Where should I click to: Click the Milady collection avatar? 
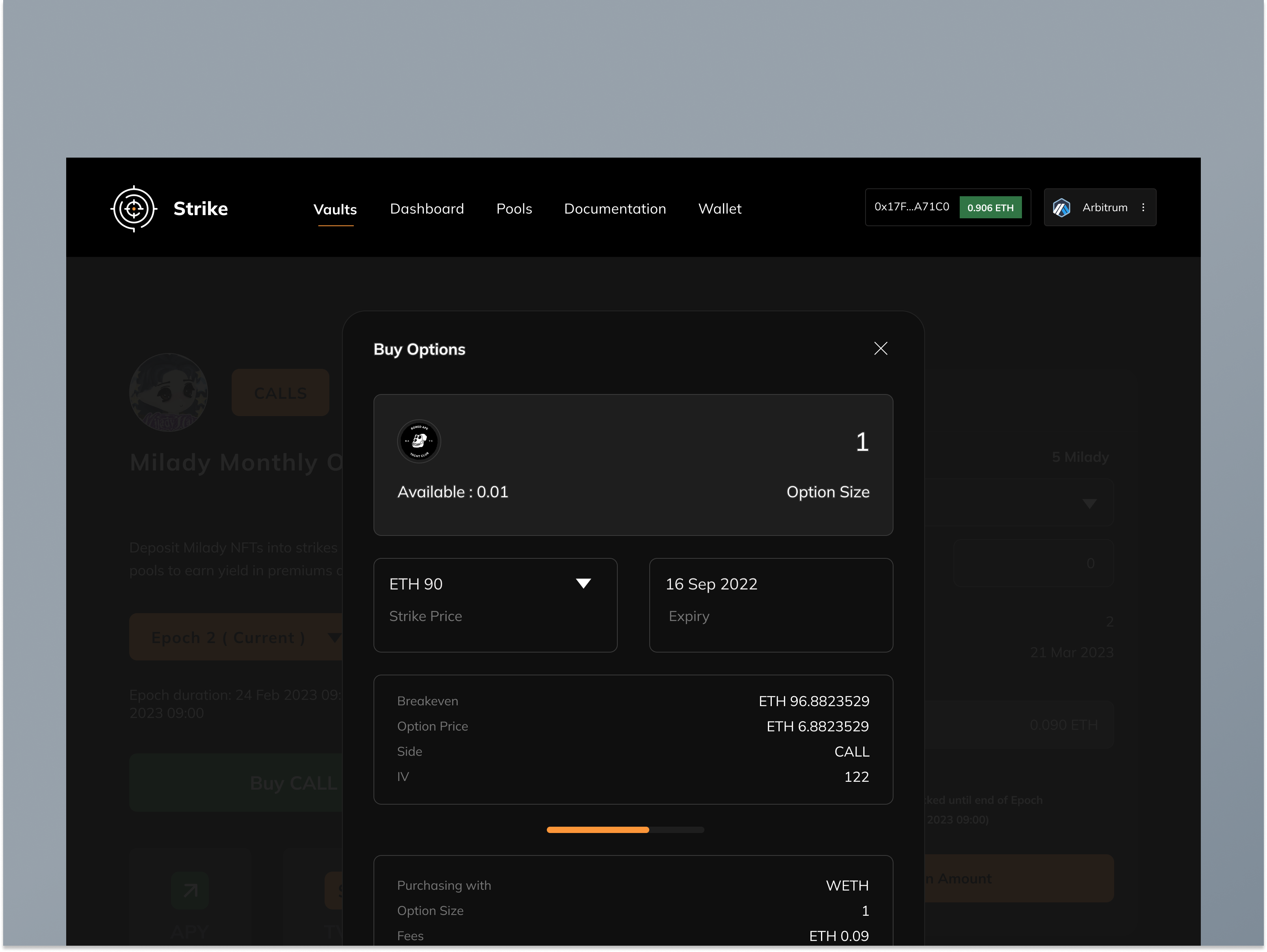(168, 392)
